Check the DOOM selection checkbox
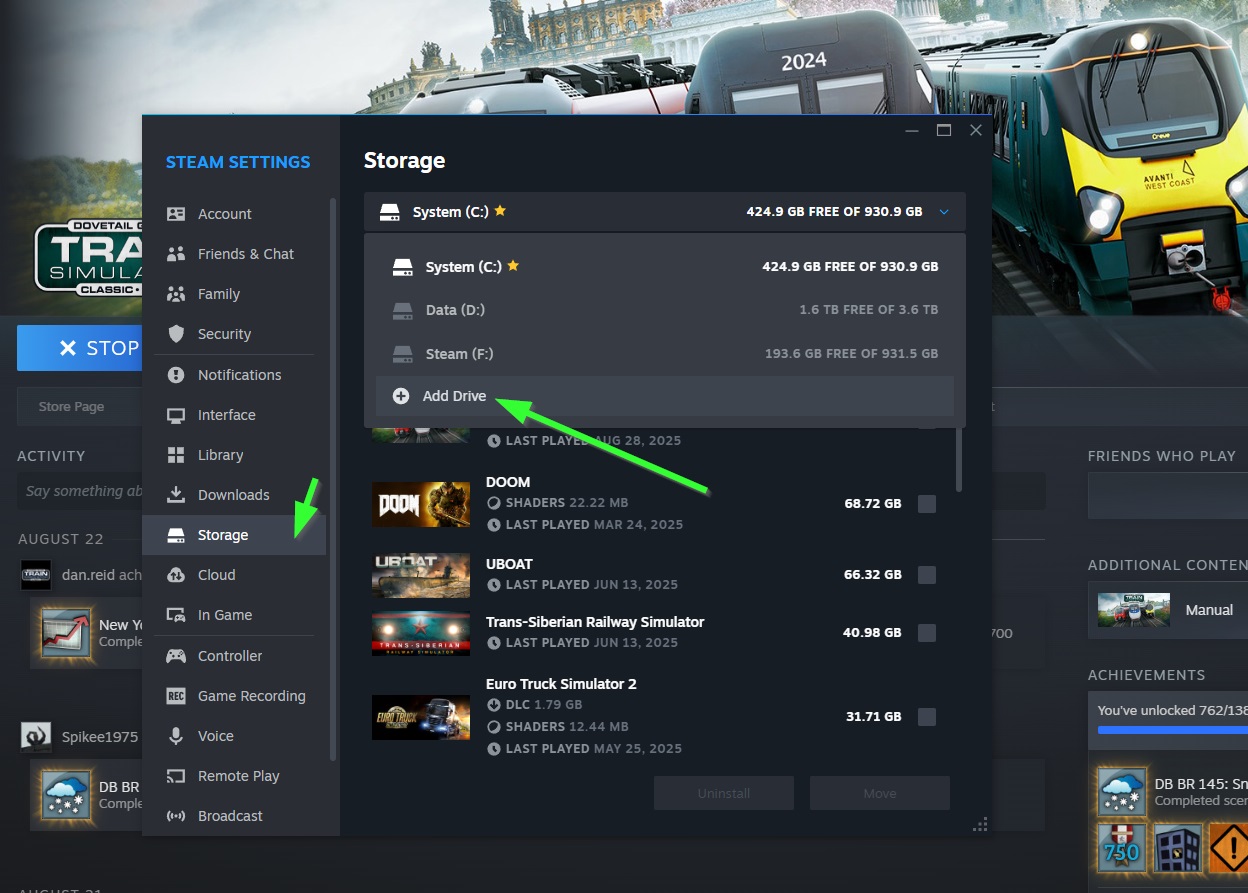This screenshot has height=893, width=1248. (x=927, y=503)
